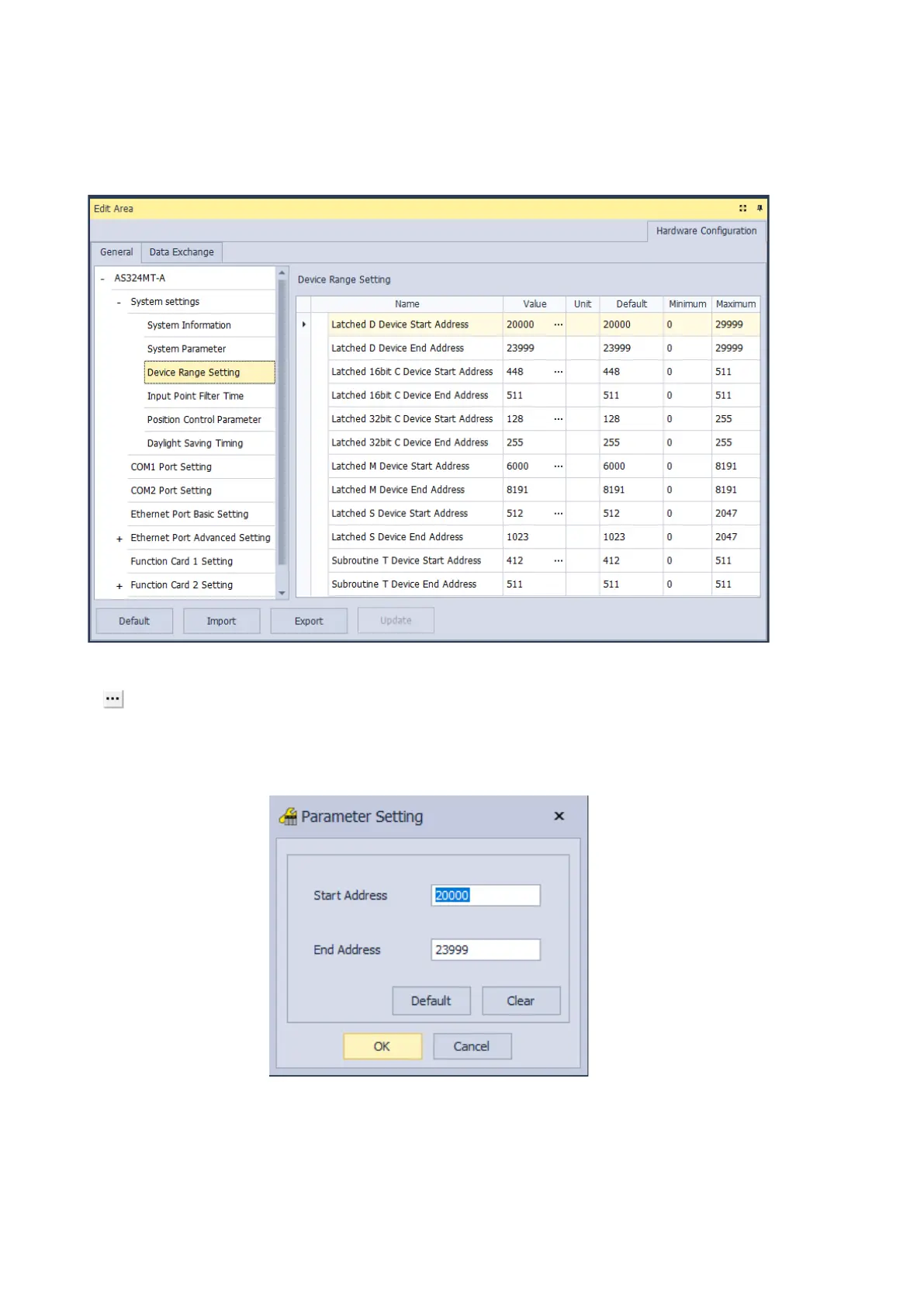924x1307 pixels.
Task: Select Input Point Filter Time
Action: click(x=196, y=396)
